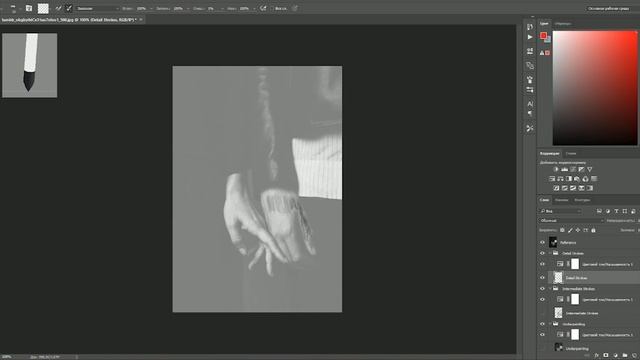The image size is (640, 360).
Task: Hide the Intermediate Strokes group
Action: coord(542,289)
